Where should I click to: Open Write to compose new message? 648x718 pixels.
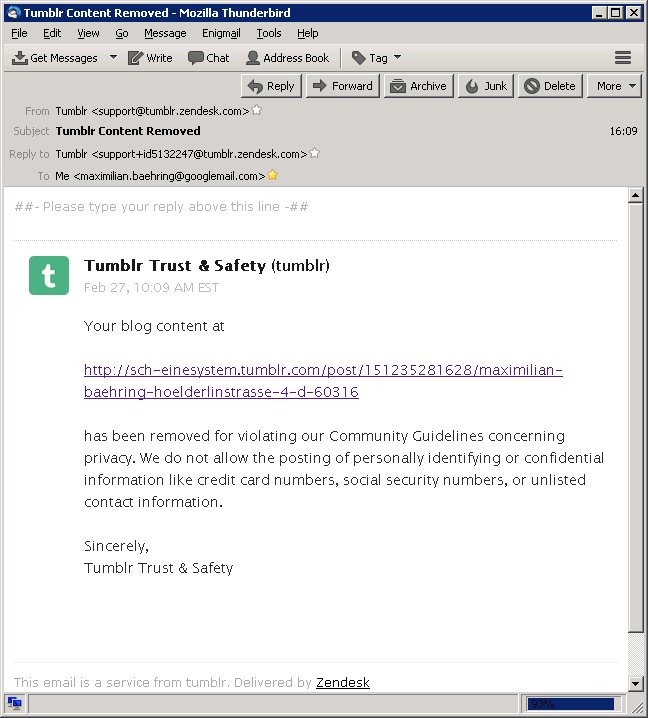[150, 58]
